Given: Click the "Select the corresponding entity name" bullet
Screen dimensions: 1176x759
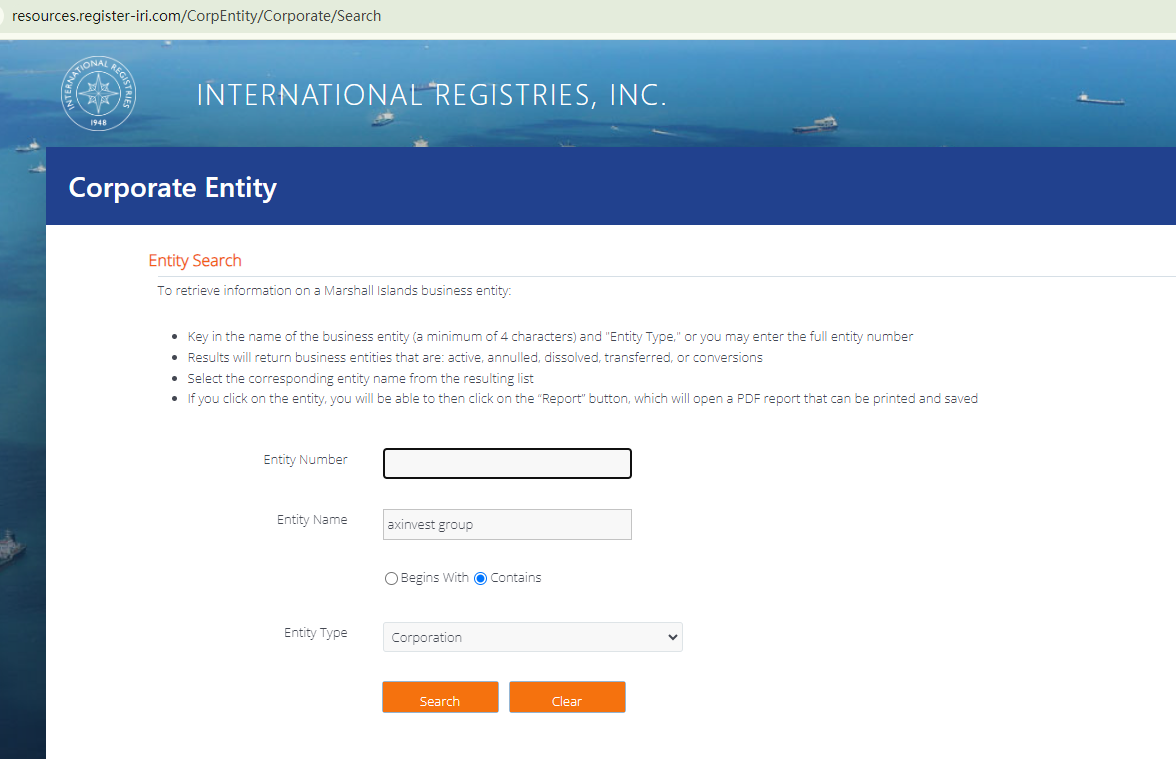Looking at the screenshot, I should (361, 378).
